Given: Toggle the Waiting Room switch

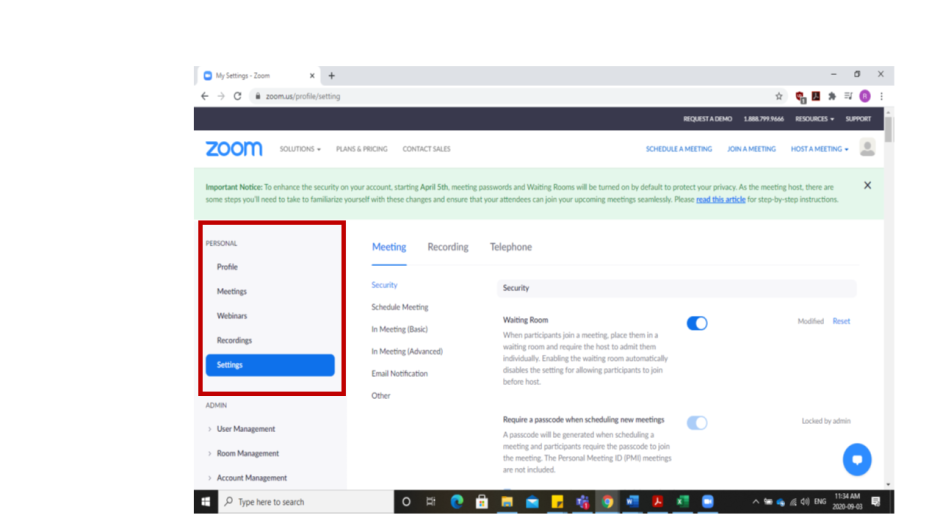Looking at the screenshot, I should pyautogui.click(x=697, y=323).
